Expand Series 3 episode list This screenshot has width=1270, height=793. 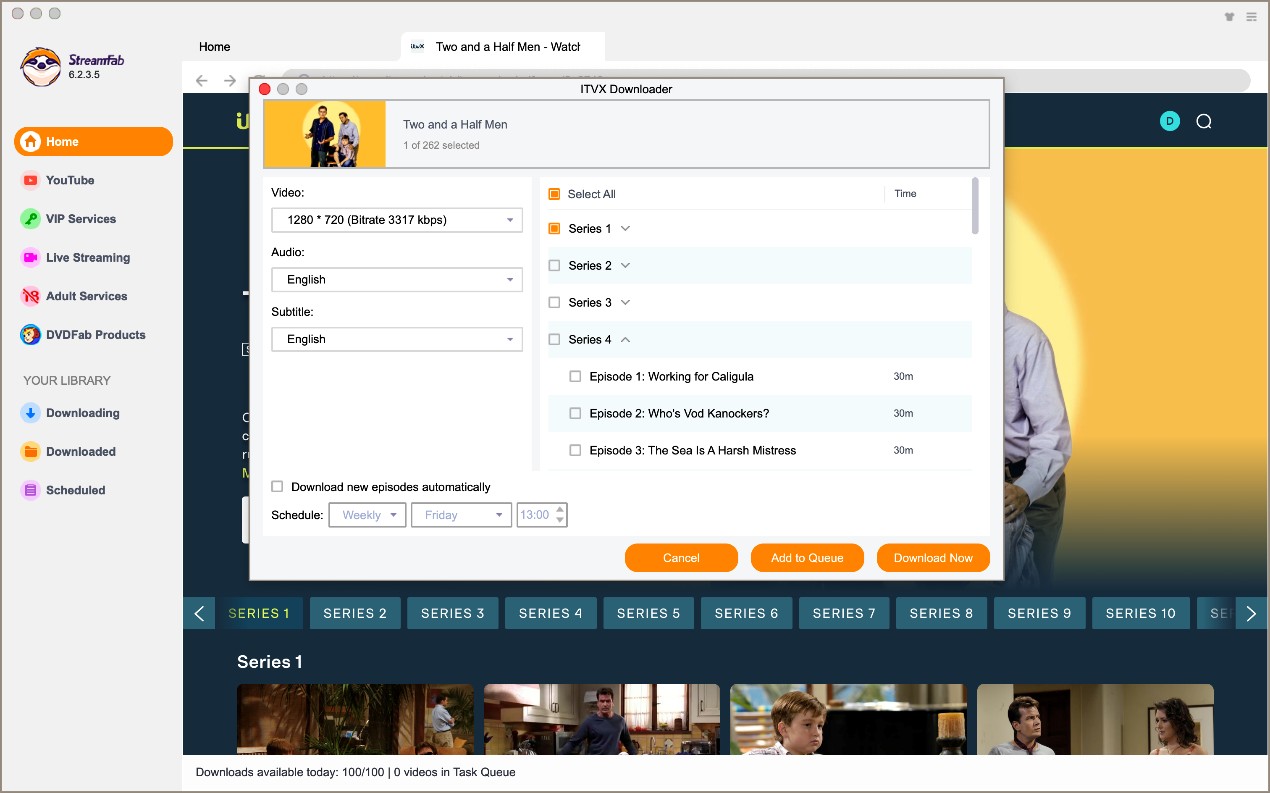[626, 303]
